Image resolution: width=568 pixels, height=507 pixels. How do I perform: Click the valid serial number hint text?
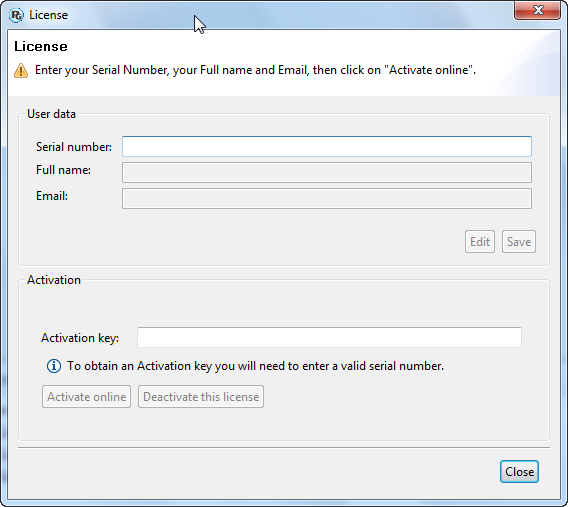(x=255, y=366)
